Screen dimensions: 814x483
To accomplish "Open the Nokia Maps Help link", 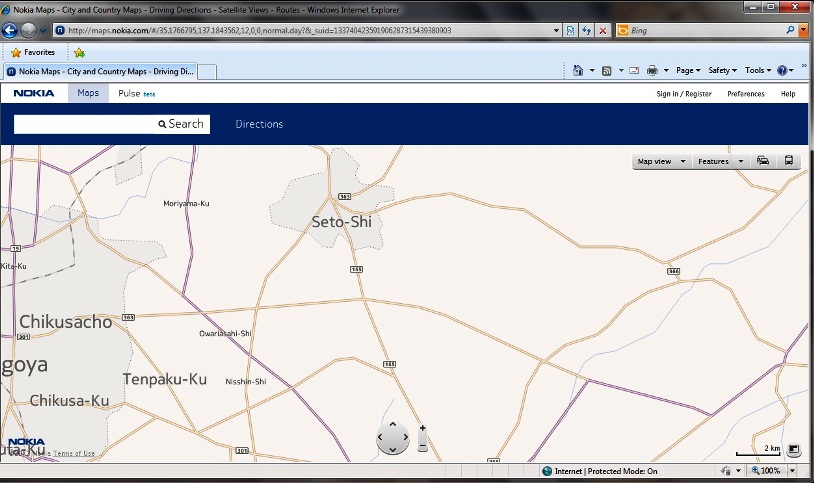I will click(788, 94).
